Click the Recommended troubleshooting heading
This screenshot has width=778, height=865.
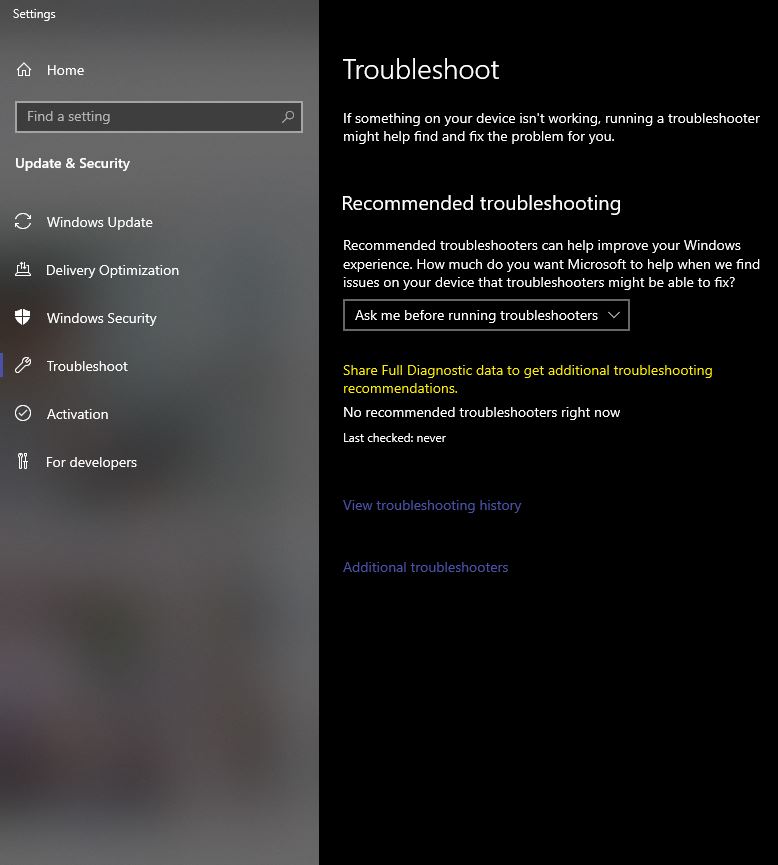tap(481, 203)
